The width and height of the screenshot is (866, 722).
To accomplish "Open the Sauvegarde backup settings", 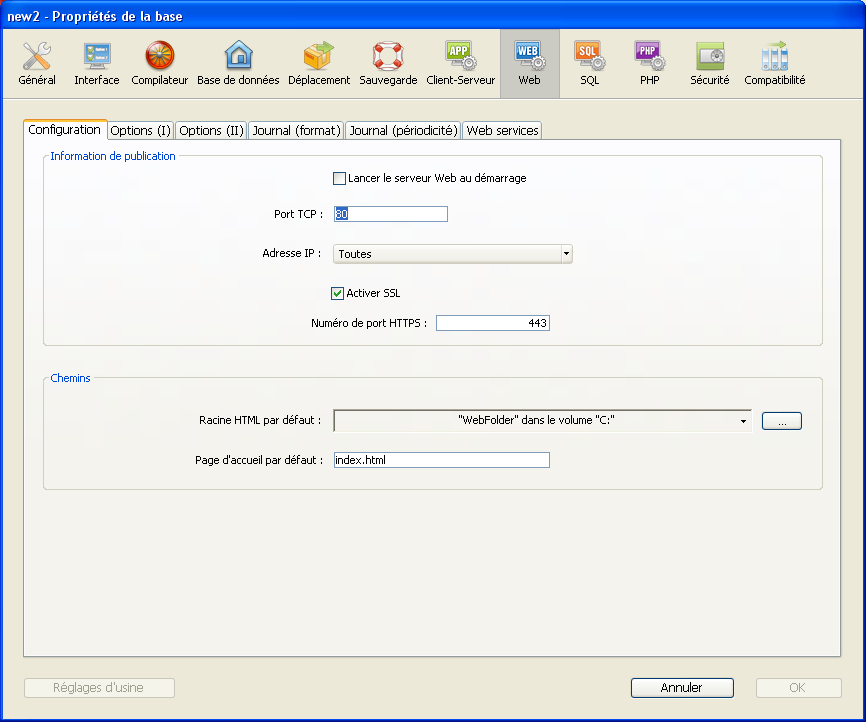I will click(388, 63).
